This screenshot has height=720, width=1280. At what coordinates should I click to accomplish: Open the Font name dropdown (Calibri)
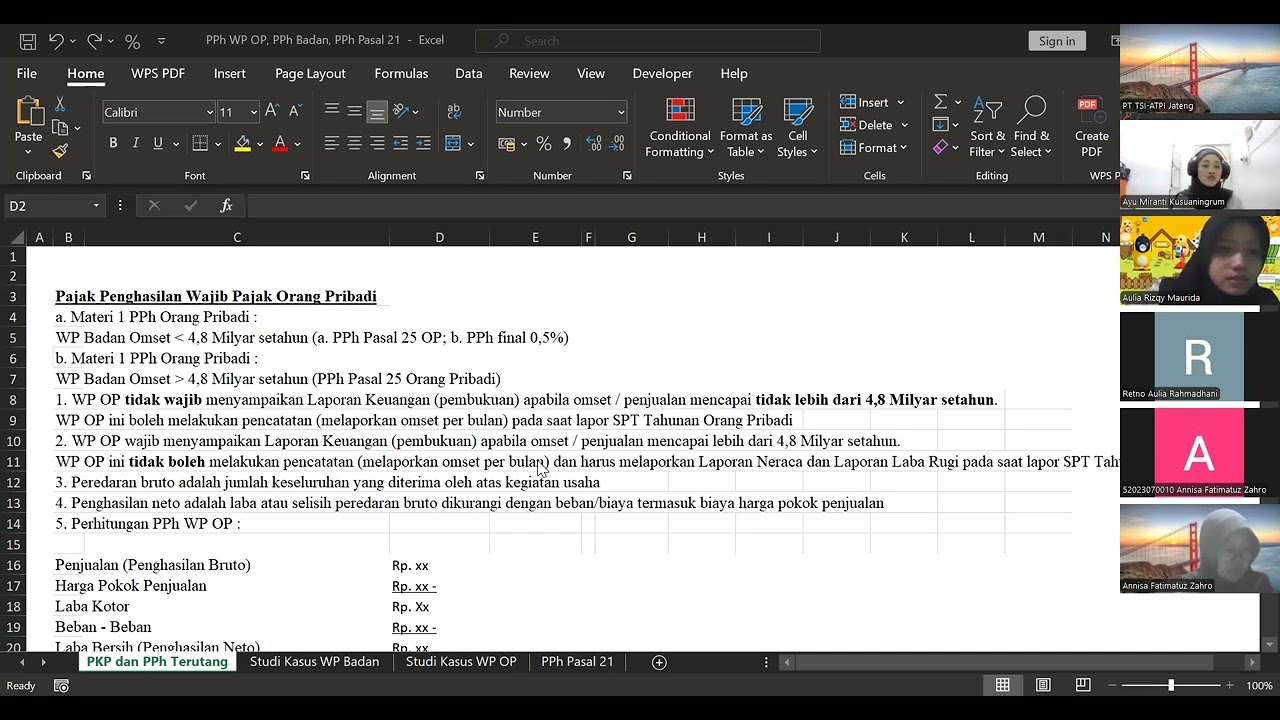209,112
